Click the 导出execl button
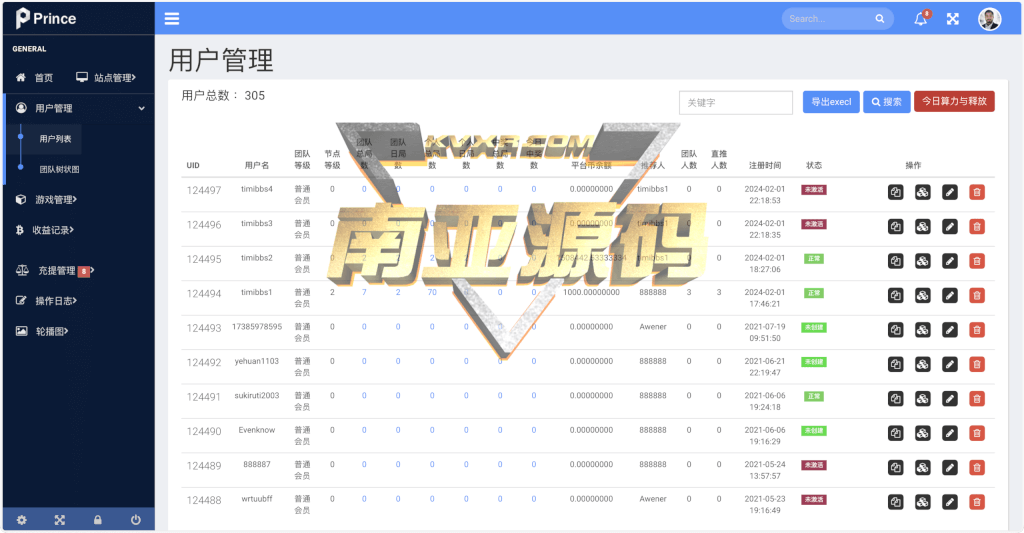Viewport: 1024px width, 533px height. (x=831, y=102)
